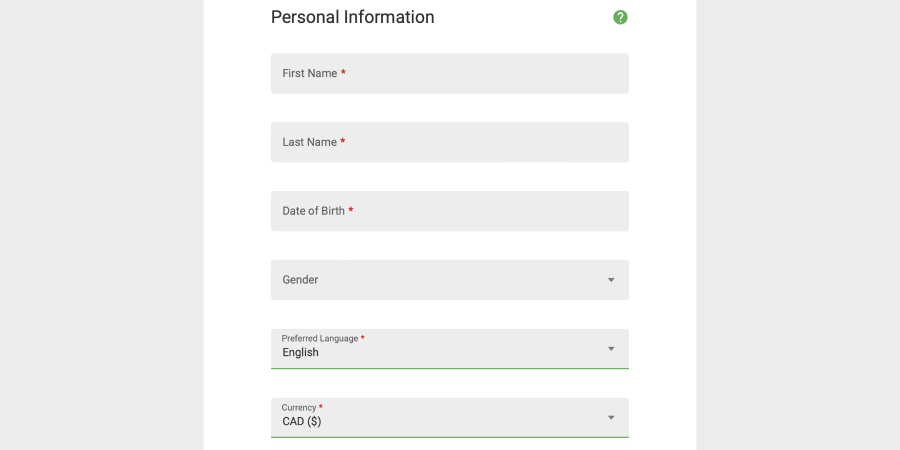This screenshot has height=450, width=900.
Task: Click the Personal Information heading
Action: click(x=352, y=17)
